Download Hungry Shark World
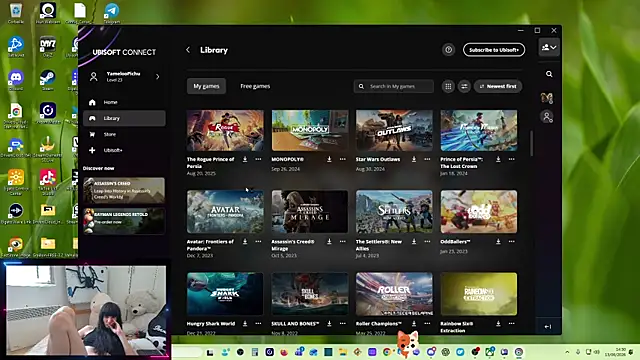640x360 pixels. point(245,324)
